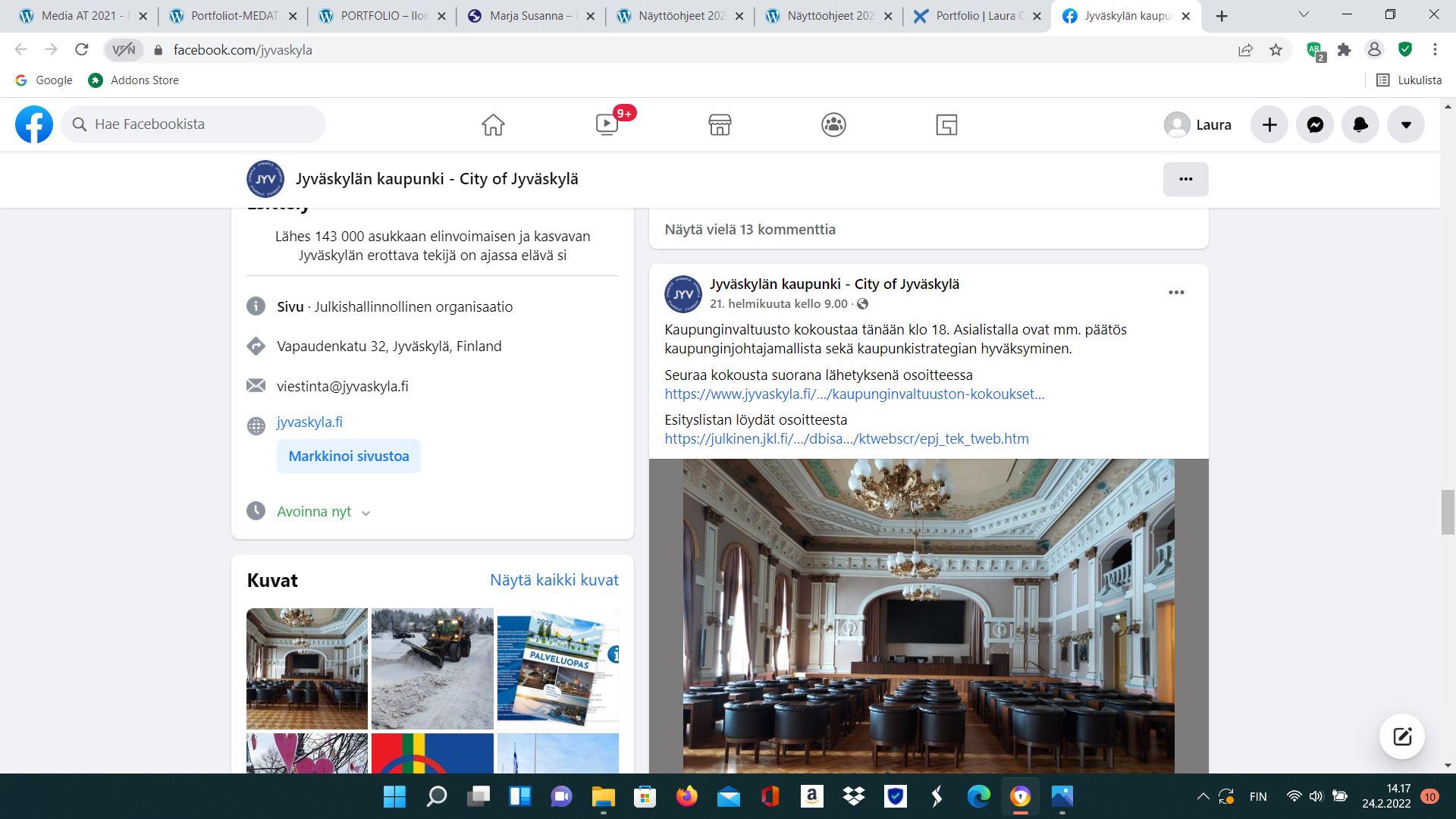Open page options three-dot menu in header
Screen dimensions: 1456x819
[x=1186, y=179]
